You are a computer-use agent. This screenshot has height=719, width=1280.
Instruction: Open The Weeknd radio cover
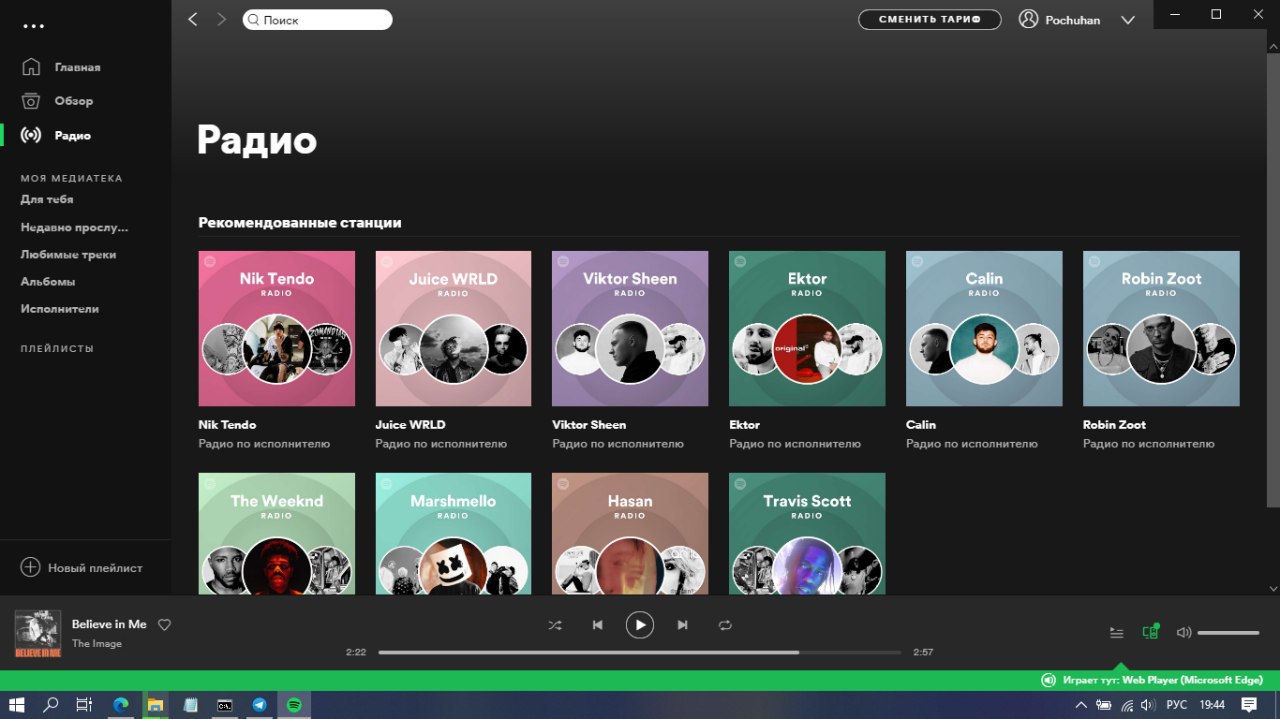click(276, 534)
